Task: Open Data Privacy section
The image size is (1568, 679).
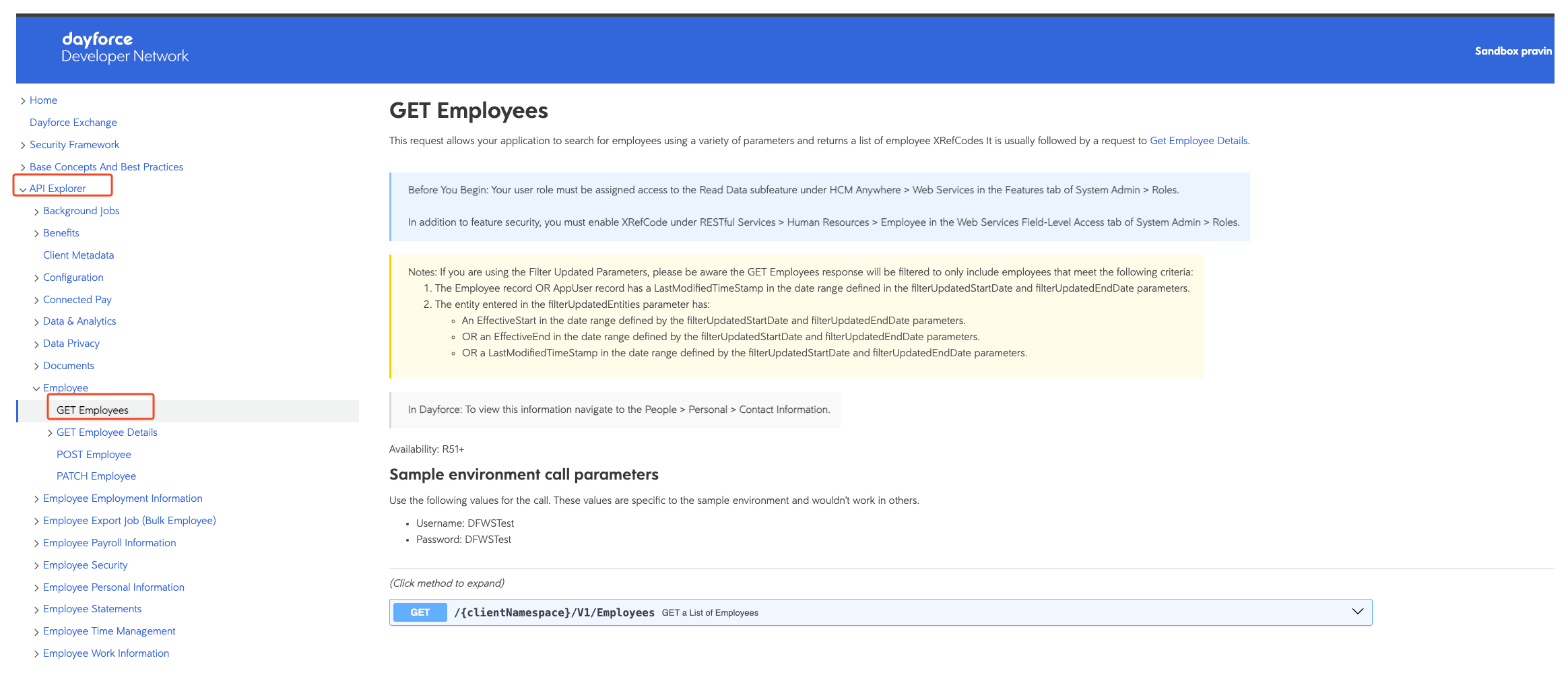Action: tap(71, 344)
